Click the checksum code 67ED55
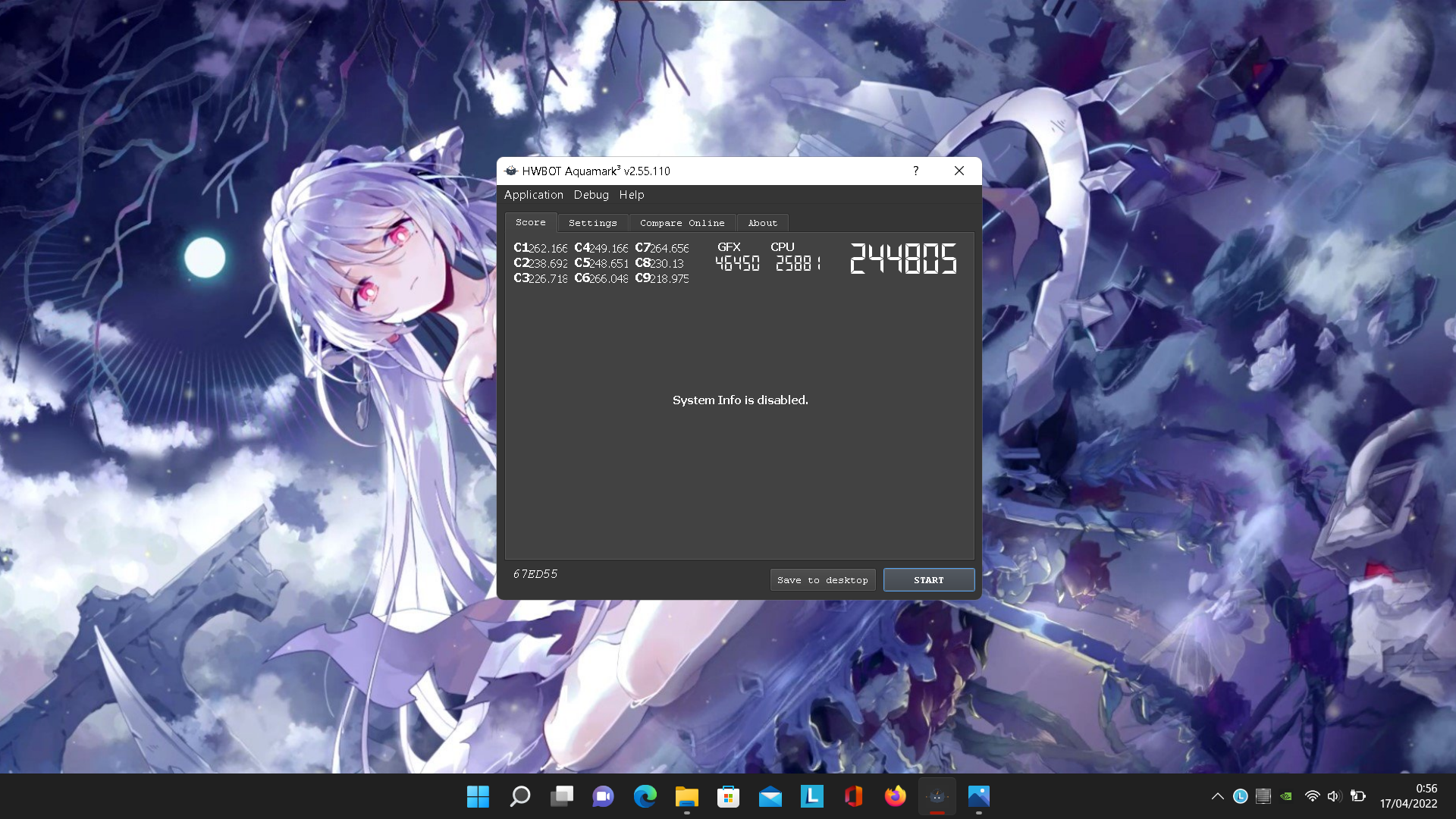Screen dimensions: 1456x819 535,574
